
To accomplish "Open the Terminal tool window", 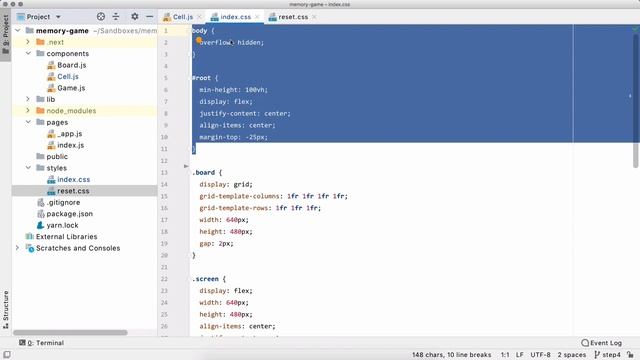I will 41,343.
